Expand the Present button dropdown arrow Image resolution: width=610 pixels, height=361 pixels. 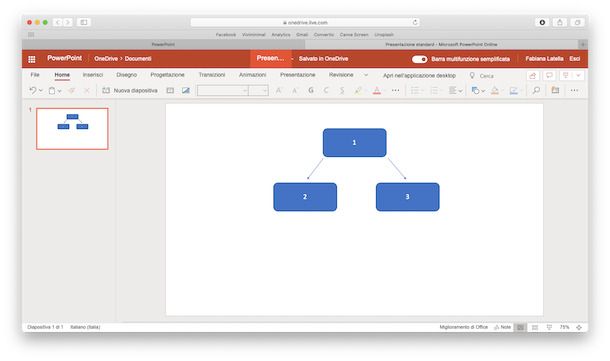[578, 75]
